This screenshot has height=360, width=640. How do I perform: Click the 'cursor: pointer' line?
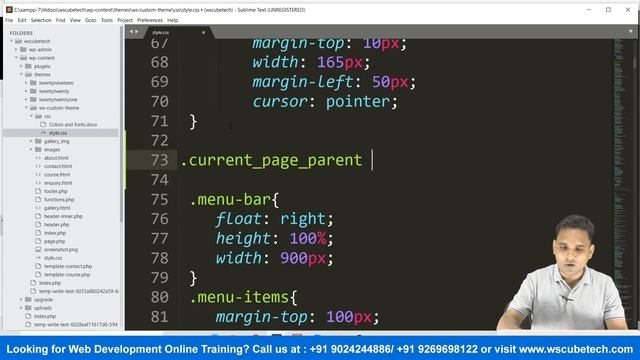325,101
